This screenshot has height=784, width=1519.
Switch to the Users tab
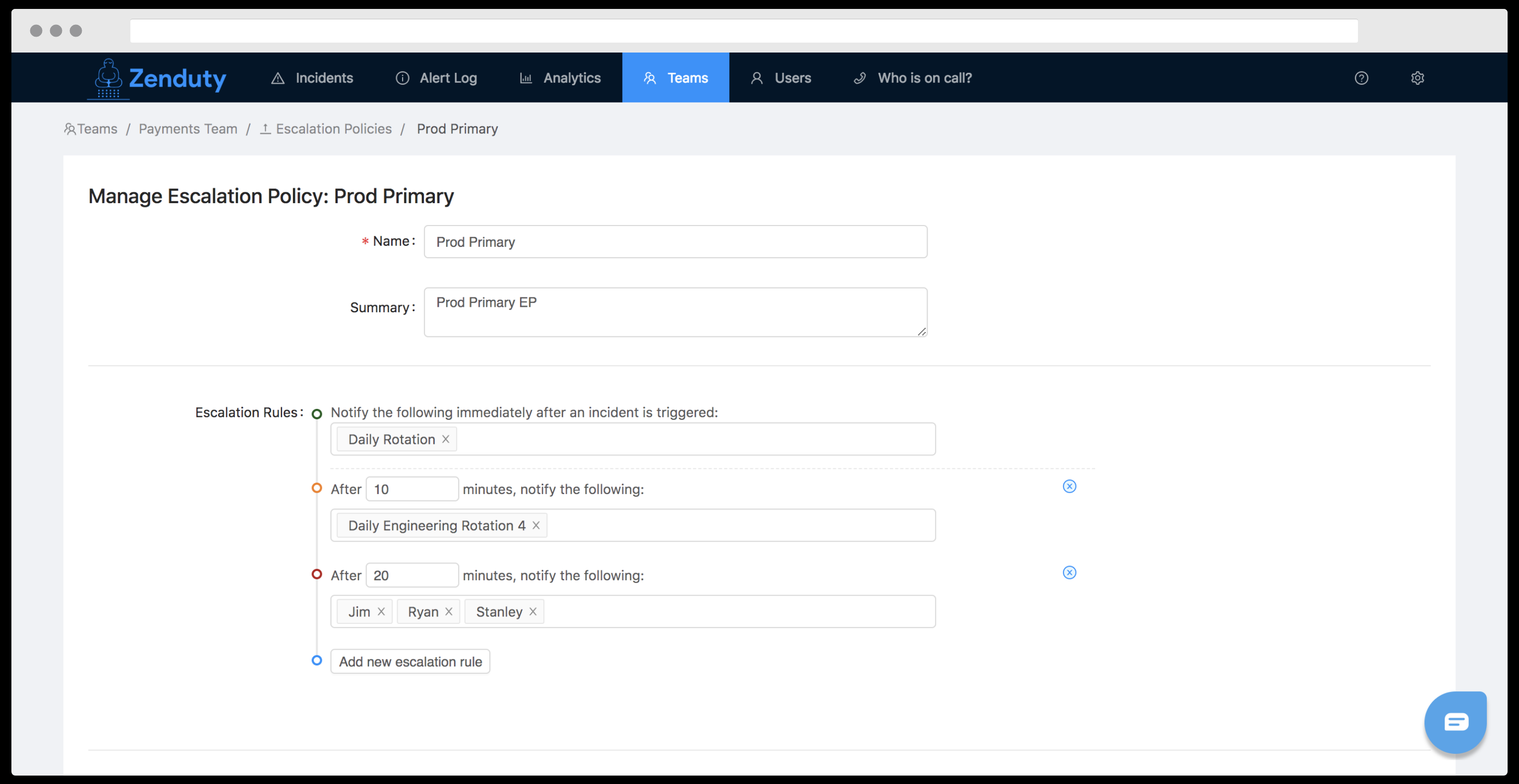pyautogui.click(x=781, y=78)
